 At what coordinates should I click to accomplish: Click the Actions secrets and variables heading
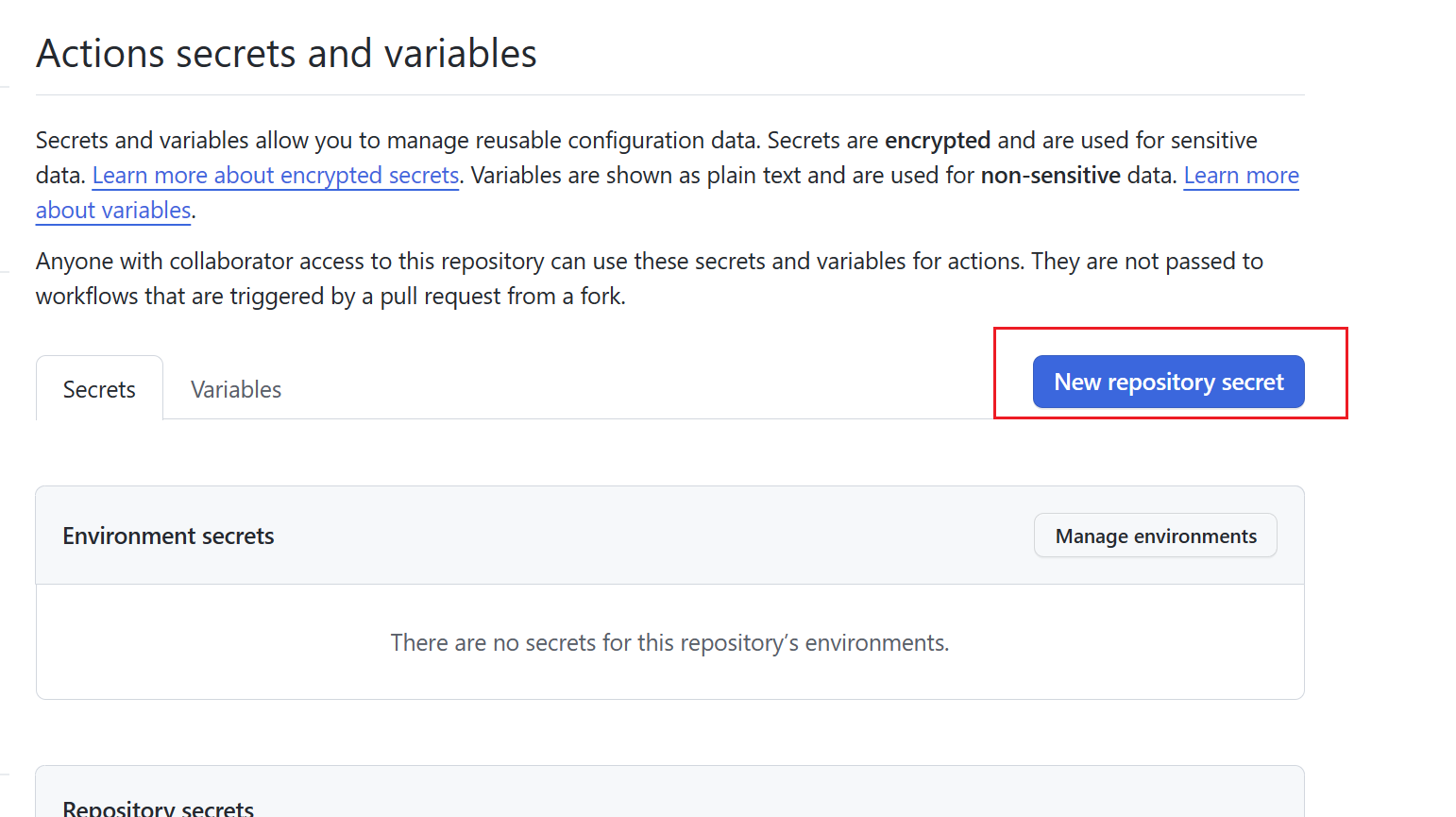tap(286, 54)
